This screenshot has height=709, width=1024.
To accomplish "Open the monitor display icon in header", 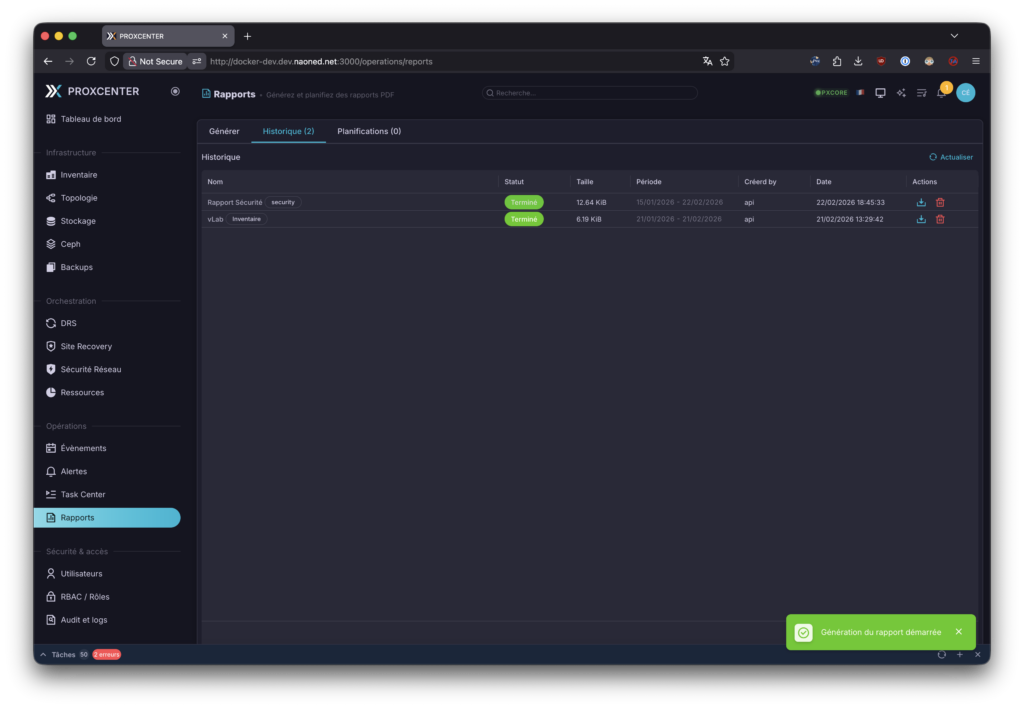I will pyautogui.click(x=880, y=93).
